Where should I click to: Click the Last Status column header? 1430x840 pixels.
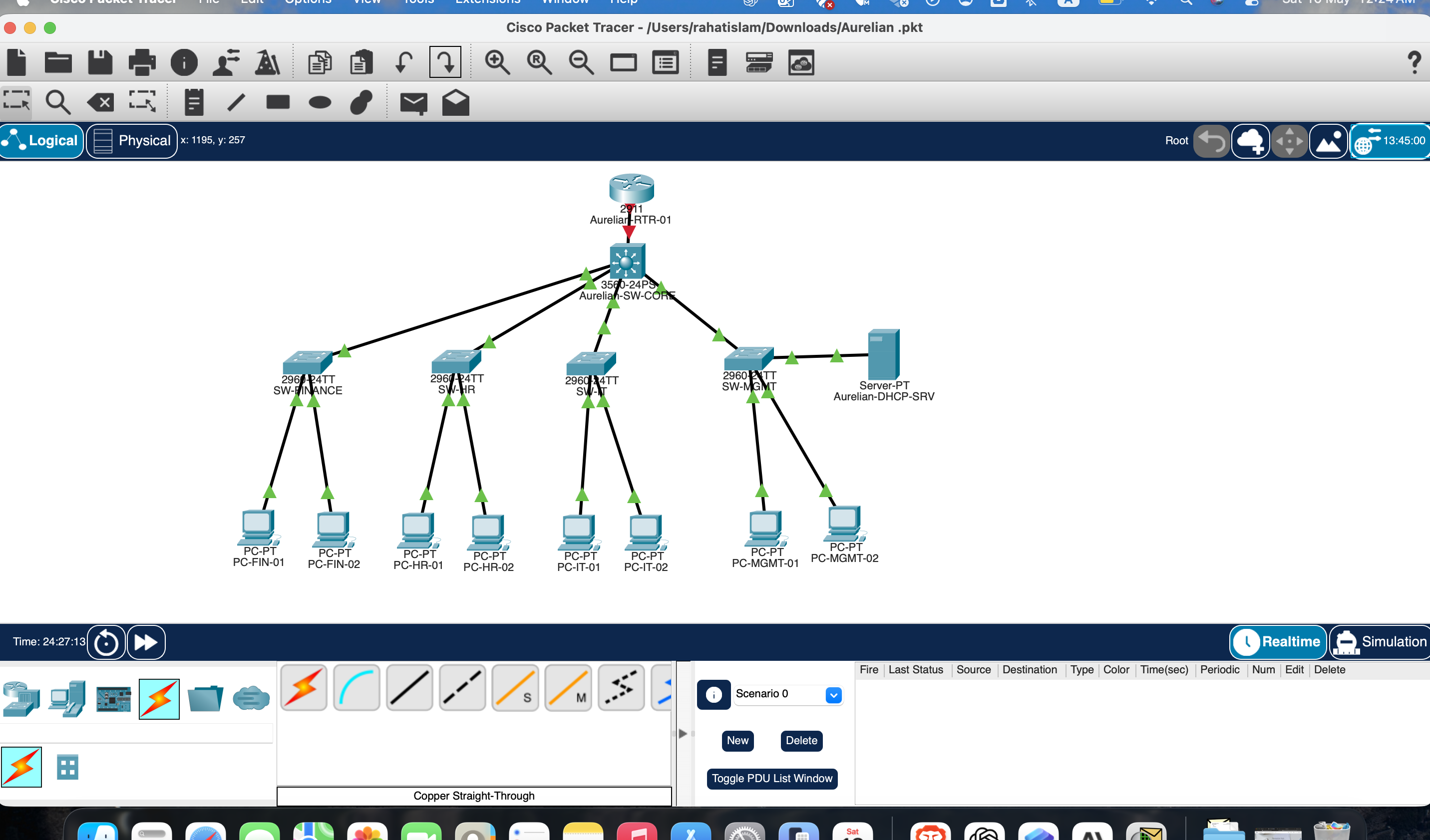915,669
